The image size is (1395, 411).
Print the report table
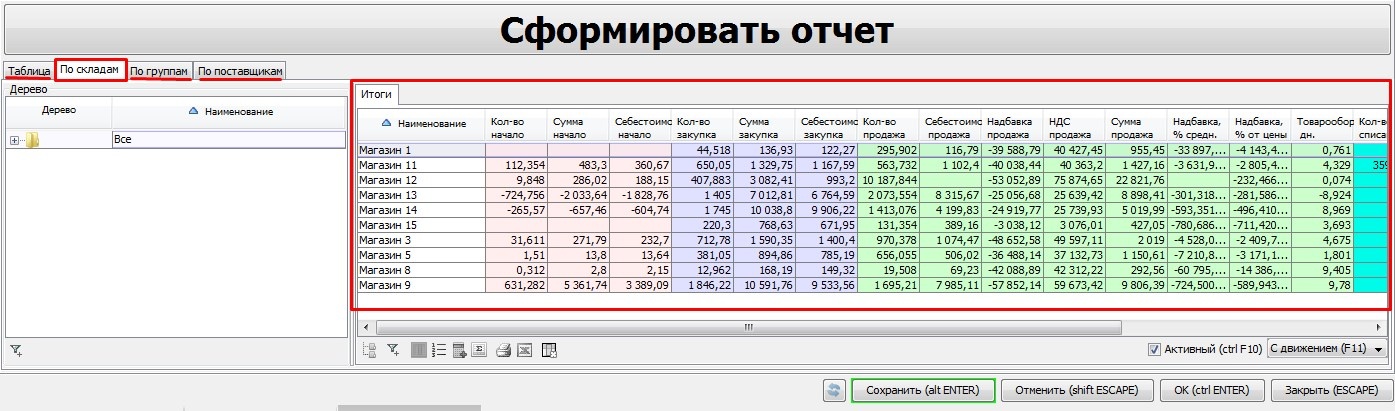coord(504,350)
